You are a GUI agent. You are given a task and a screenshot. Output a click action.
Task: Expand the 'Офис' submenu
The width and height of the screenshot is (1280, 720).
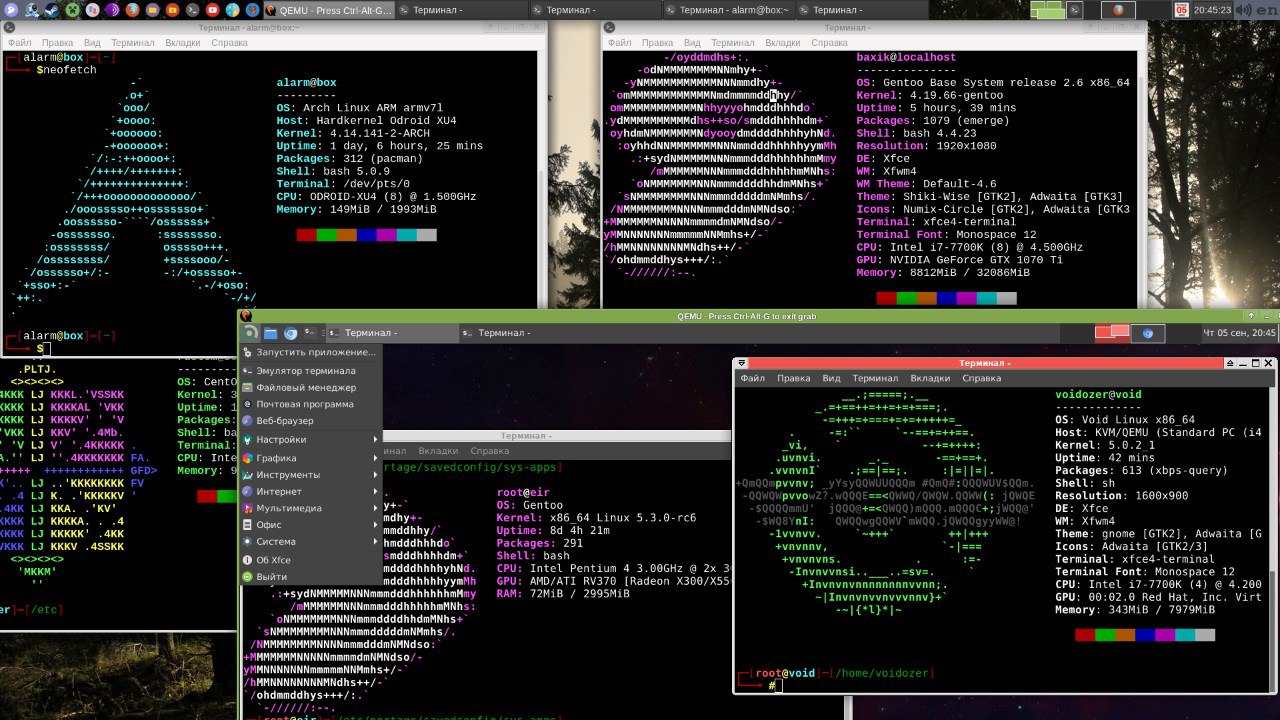310,525
